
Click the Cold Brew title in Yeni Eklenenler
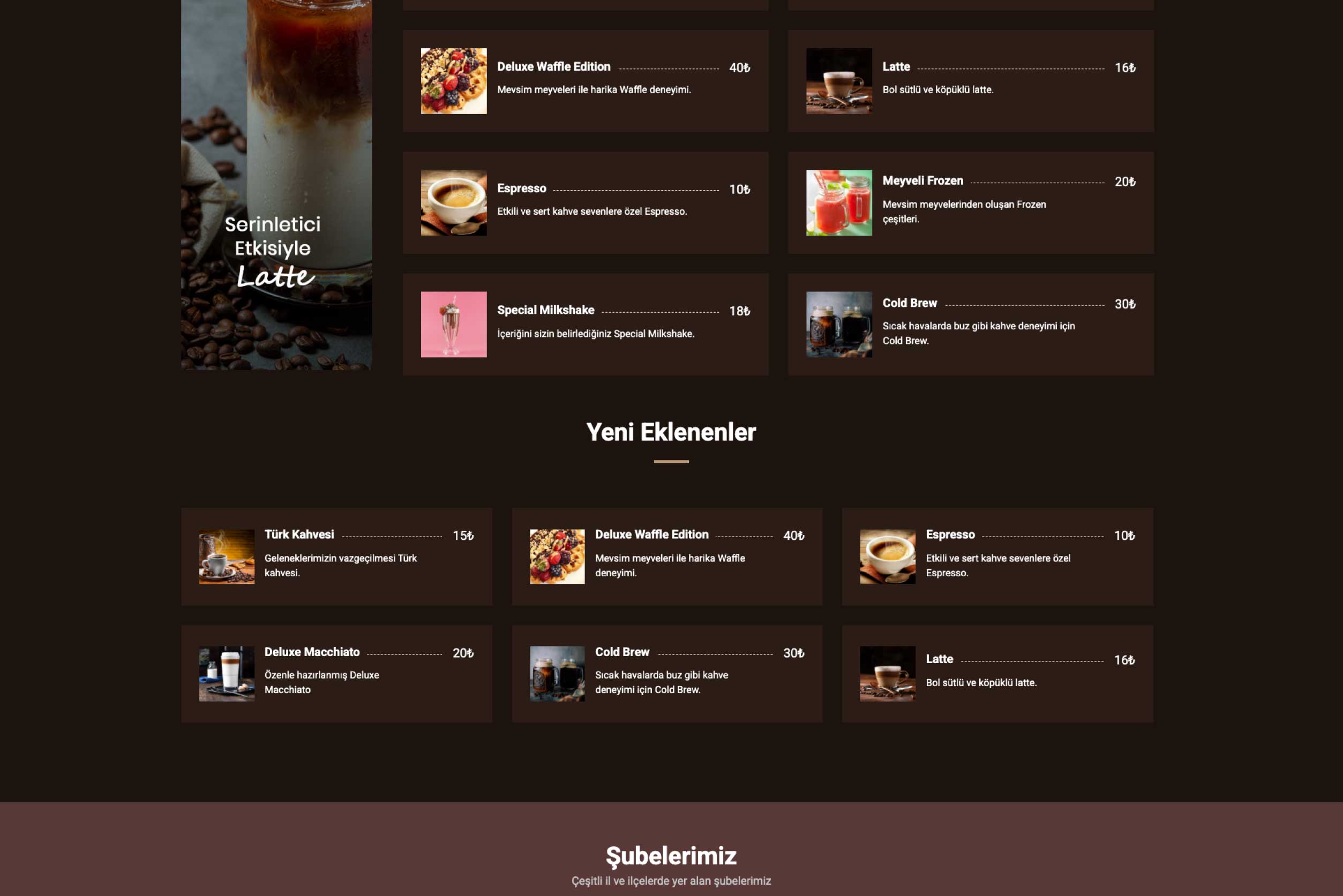(621, 651)
